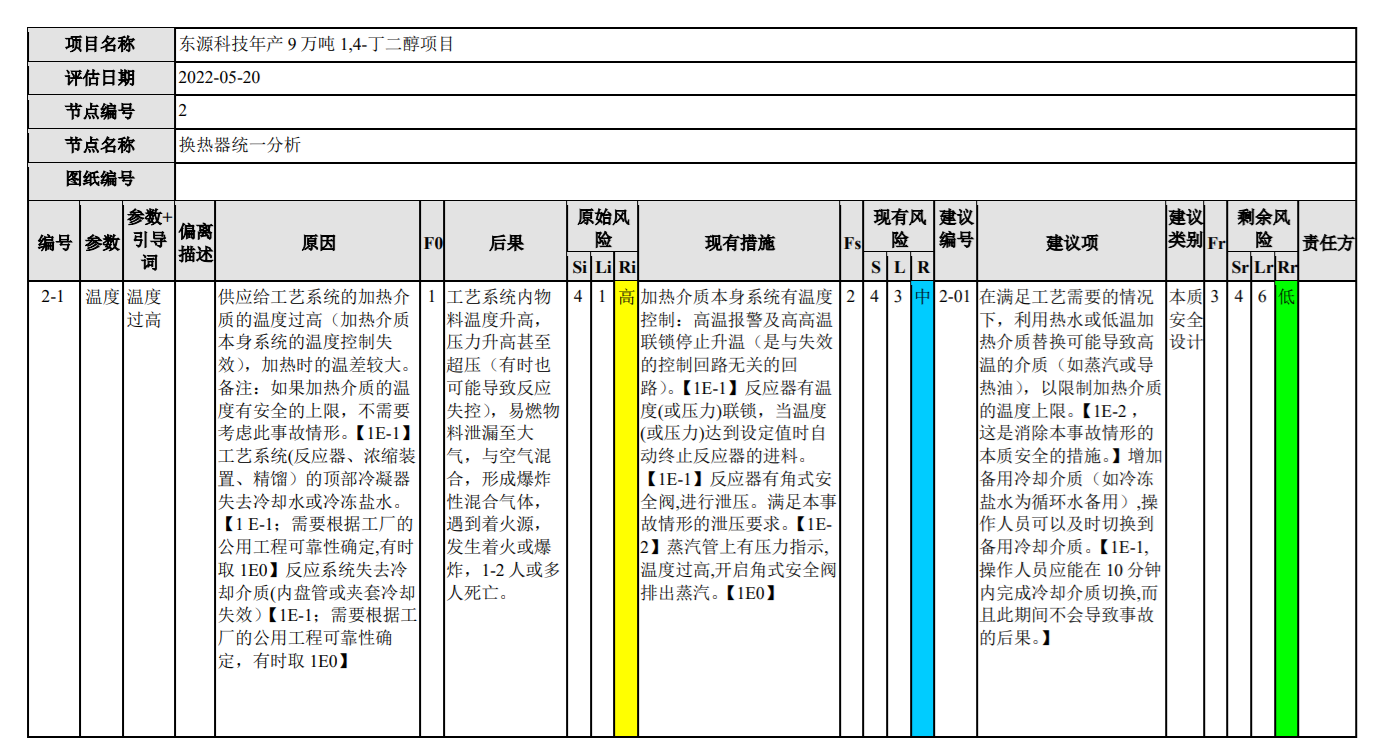Click the empty 图纸编号 value field

766,182
